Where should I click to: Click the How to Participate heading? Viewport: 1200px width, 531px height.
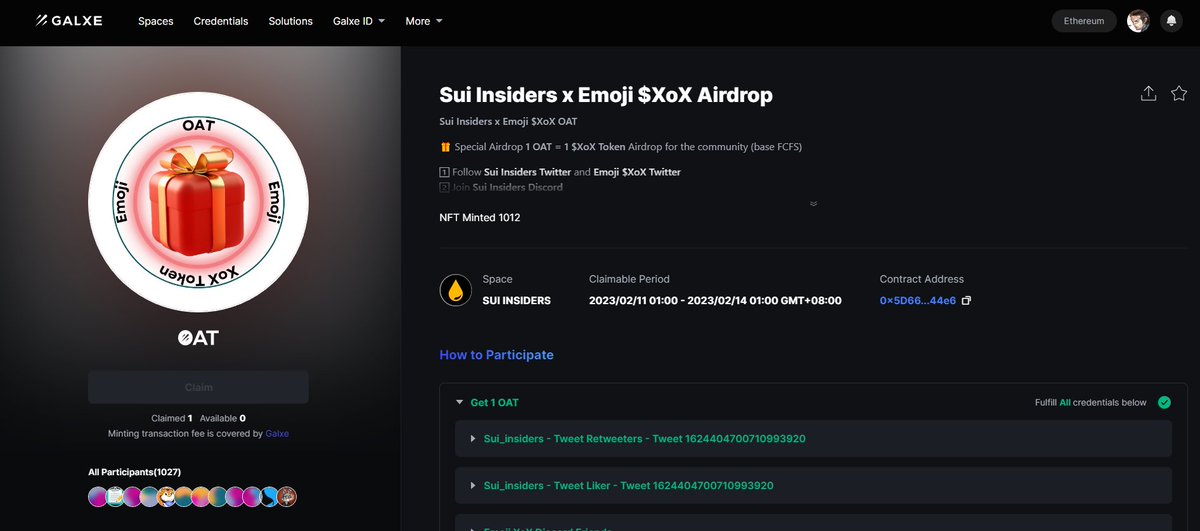496,355
